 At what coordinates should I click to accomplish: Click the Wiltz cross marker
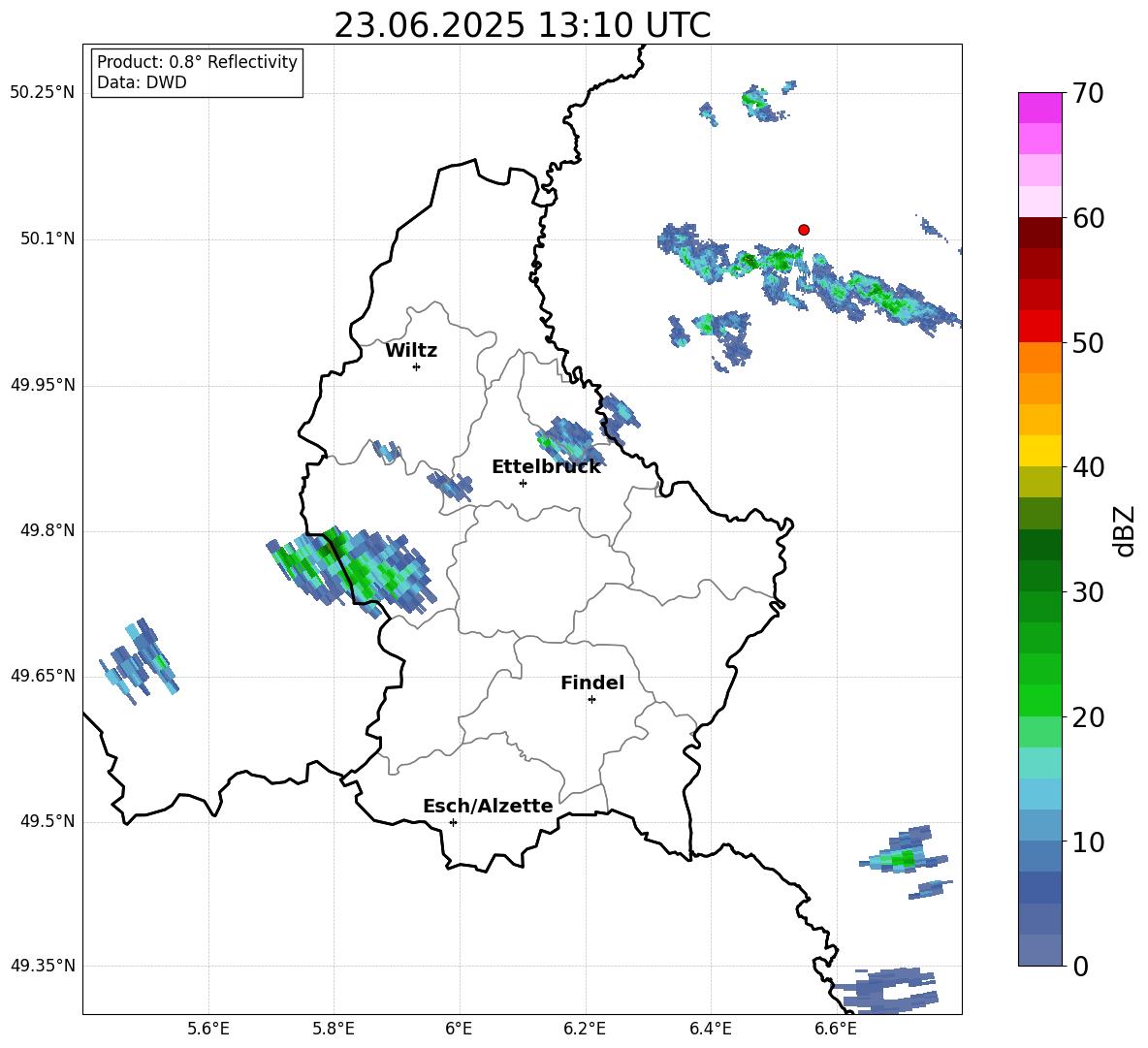tap(417, 366)
